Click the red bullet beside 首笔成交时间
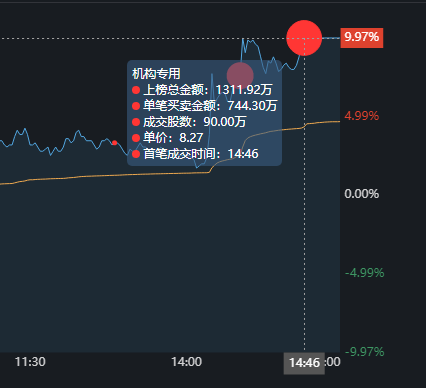The image size is (426, 388). click(x=136, y=154)
